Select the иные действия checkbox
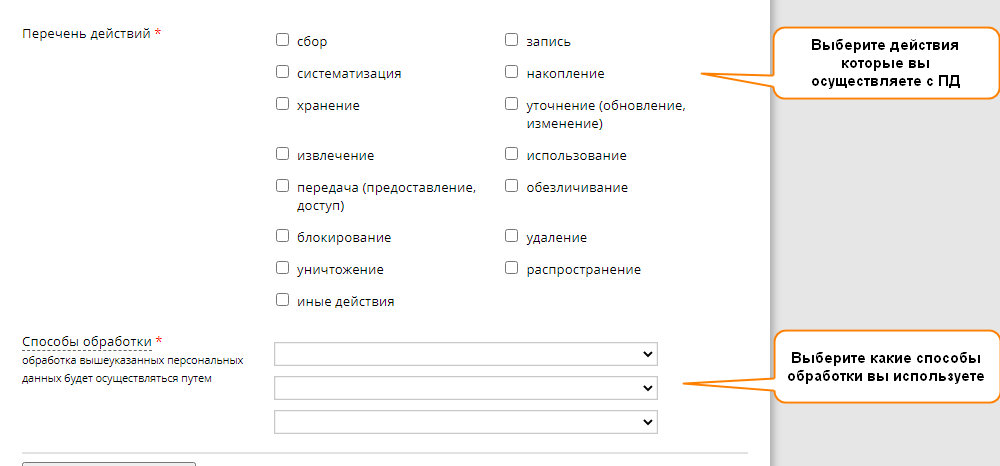Screen dimensions: 1000x466 click(283, 300)
